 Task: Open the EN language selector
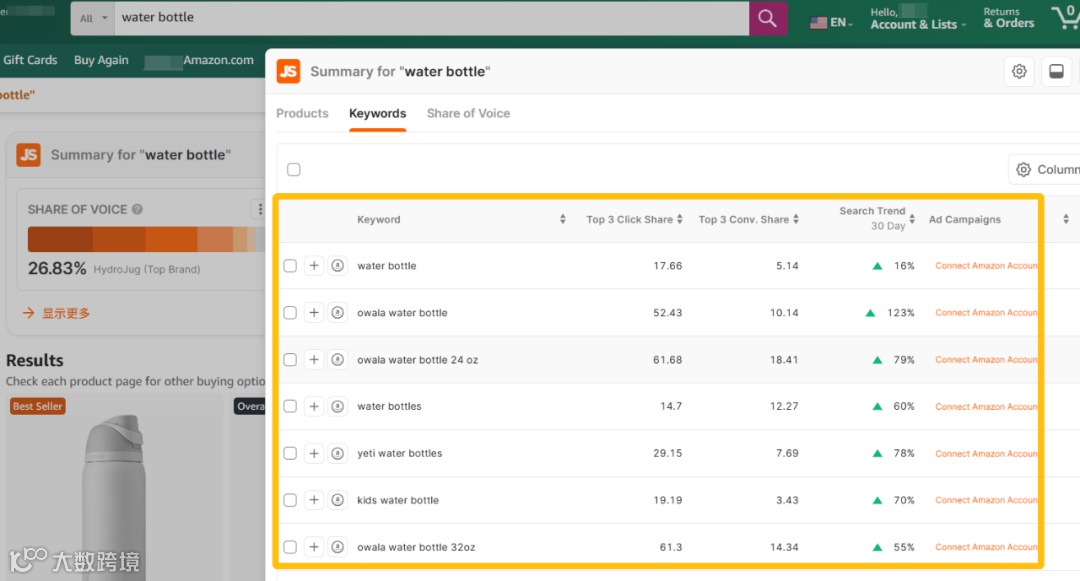pos(831,22)
